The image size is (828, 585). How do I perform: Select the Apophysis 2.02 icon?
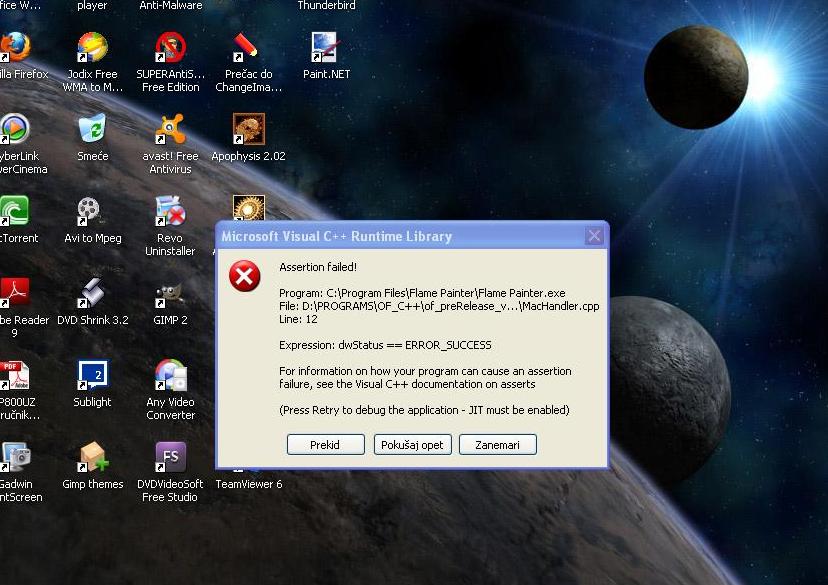click(x=248, y=129)
